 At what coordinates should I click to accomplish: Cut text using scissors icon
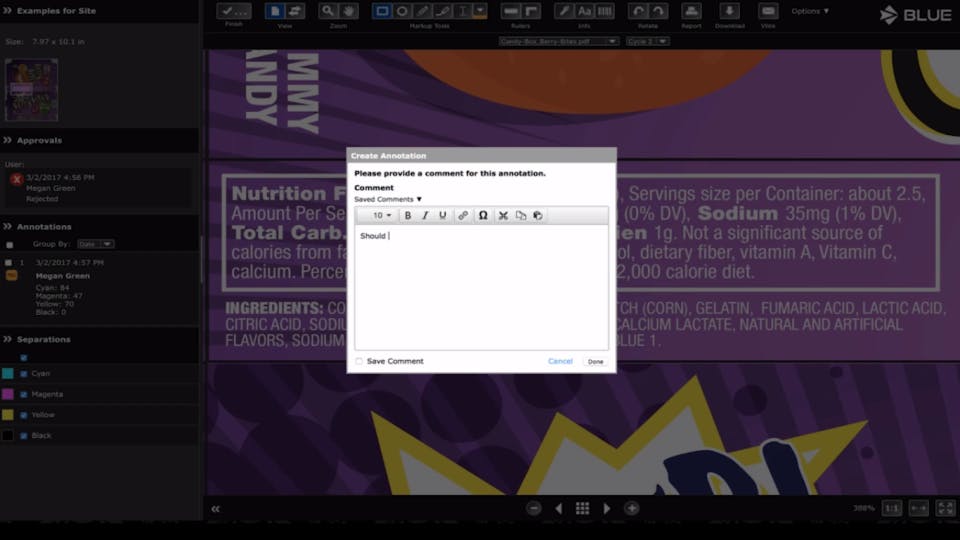coord(503,216)
